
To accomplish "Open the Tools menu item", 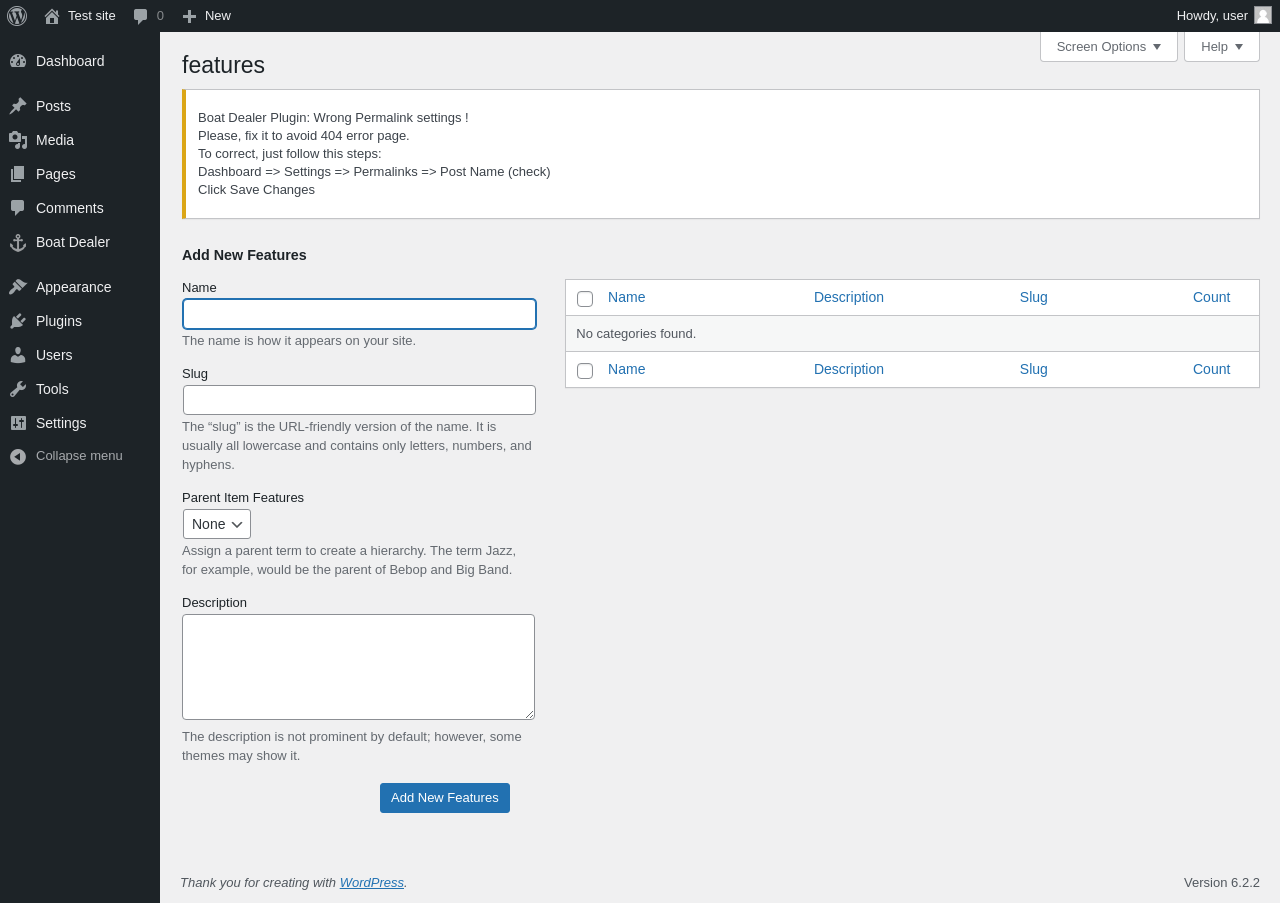I will click(x=80, y=389).
